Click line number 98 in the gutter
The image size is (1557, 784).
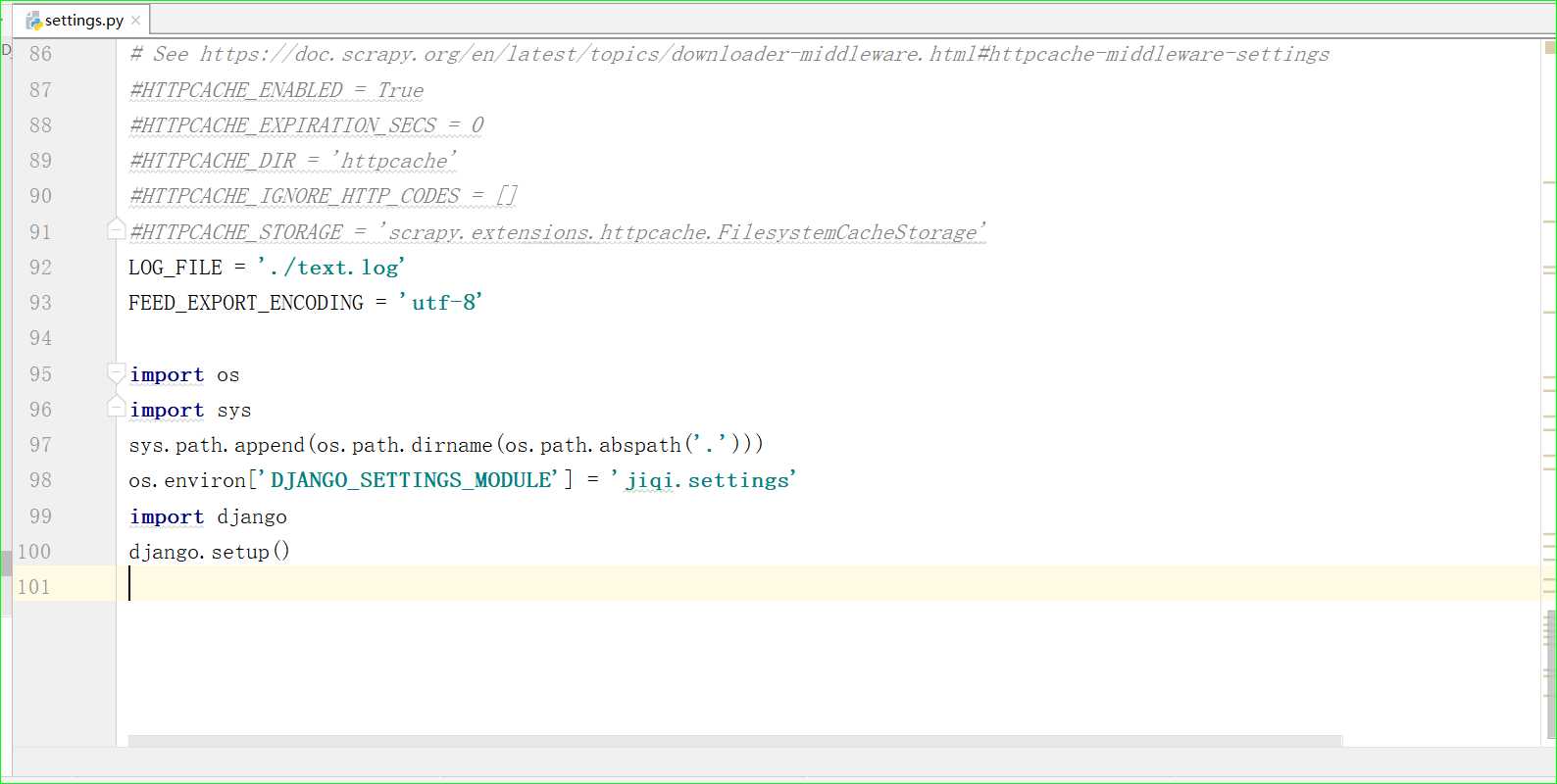[40, 480]
